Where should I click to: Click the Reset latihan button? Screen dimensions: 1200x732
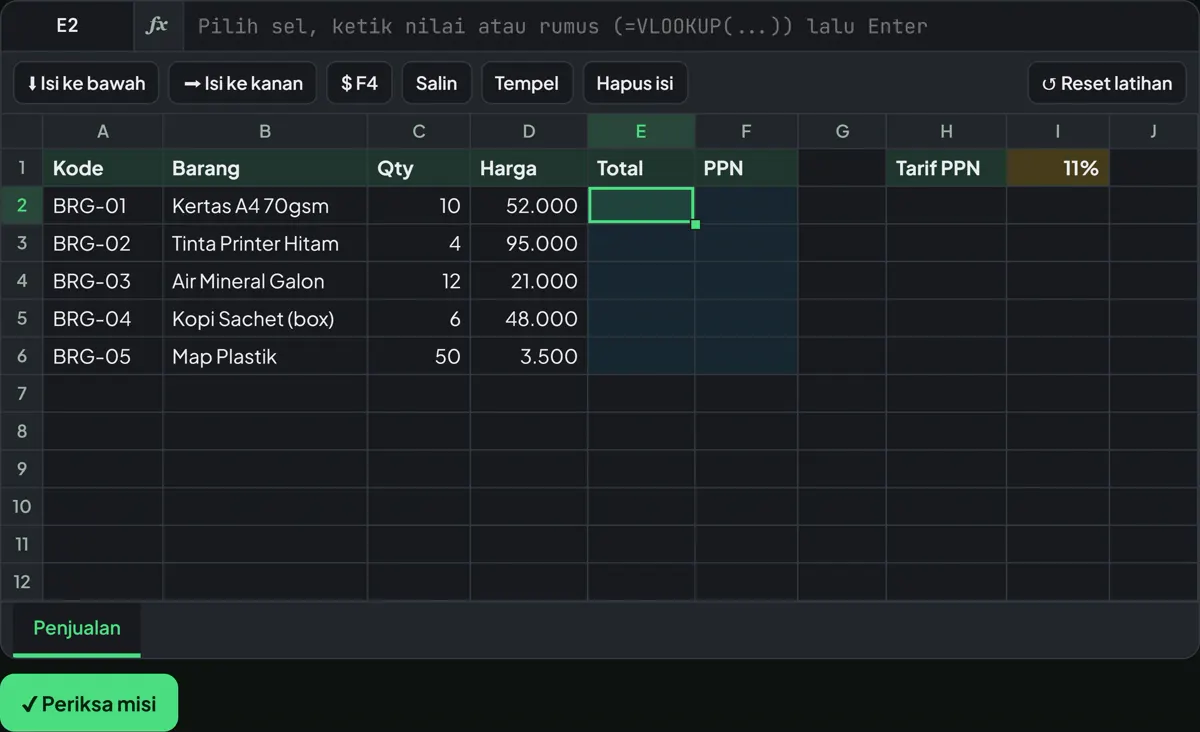1107,83
